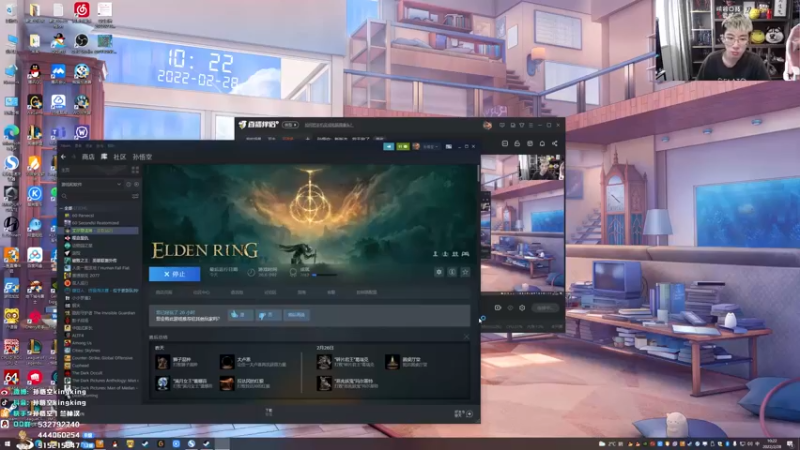Select Cuphead in library list
The height and width of the screenshot is (450, 800).
(80, 365)
